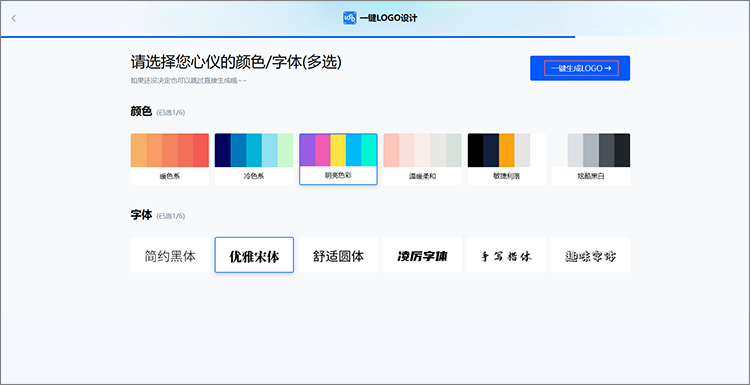Click the subtitle 如果还没决定也可以跳过直接生成哦

(188, 81)
